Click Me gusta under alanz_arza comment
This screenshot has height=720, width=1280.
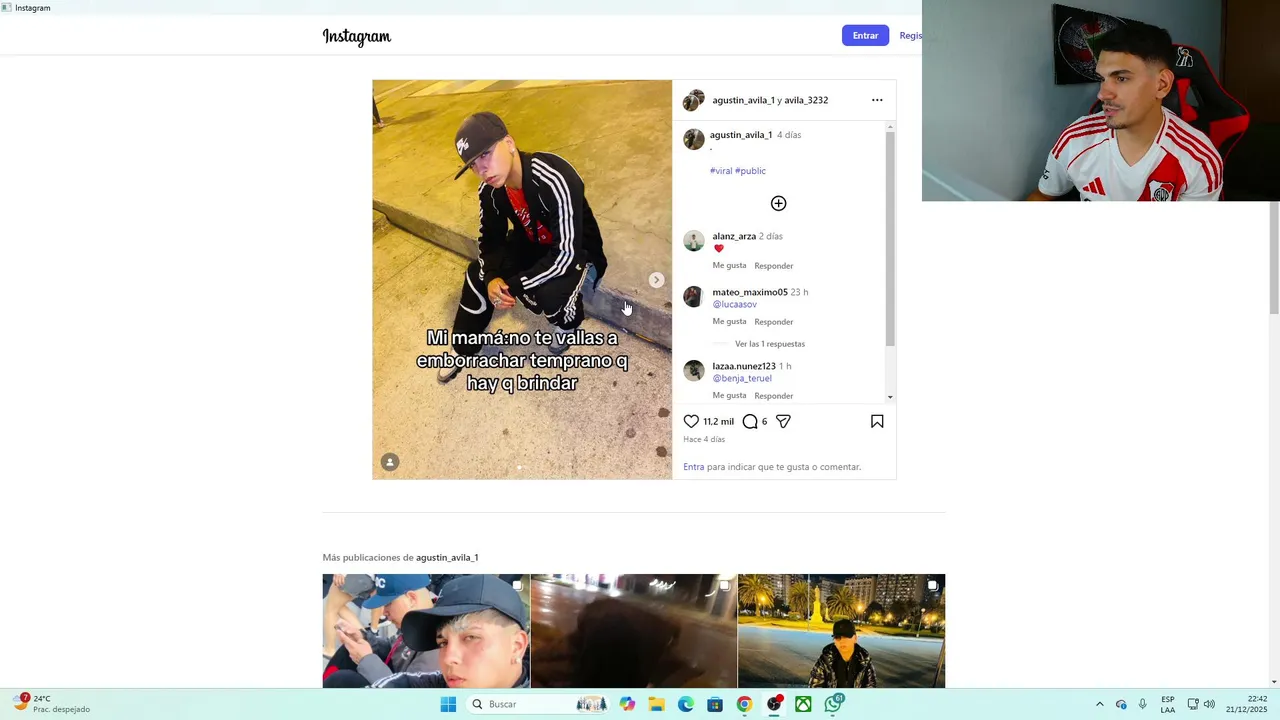[729, 266]
